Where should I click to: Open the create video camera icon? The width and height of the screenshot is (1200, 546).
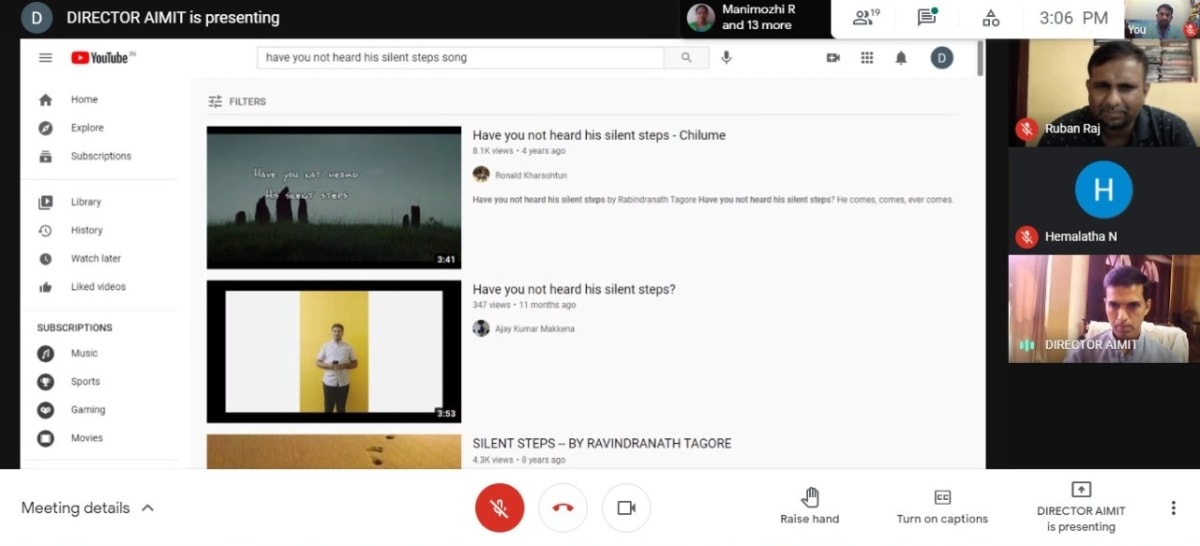pos(833,58)
